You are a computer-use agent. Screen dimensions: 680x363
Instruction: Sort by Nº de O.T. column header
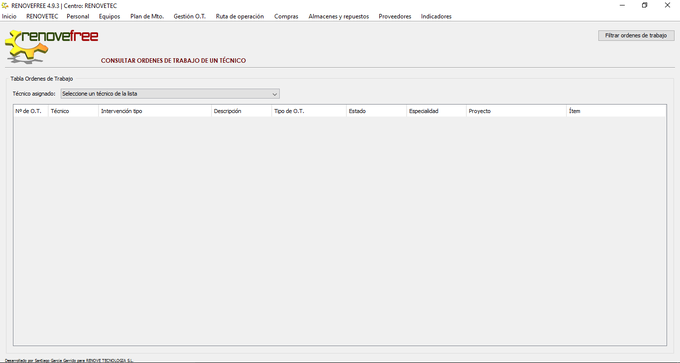31,111
